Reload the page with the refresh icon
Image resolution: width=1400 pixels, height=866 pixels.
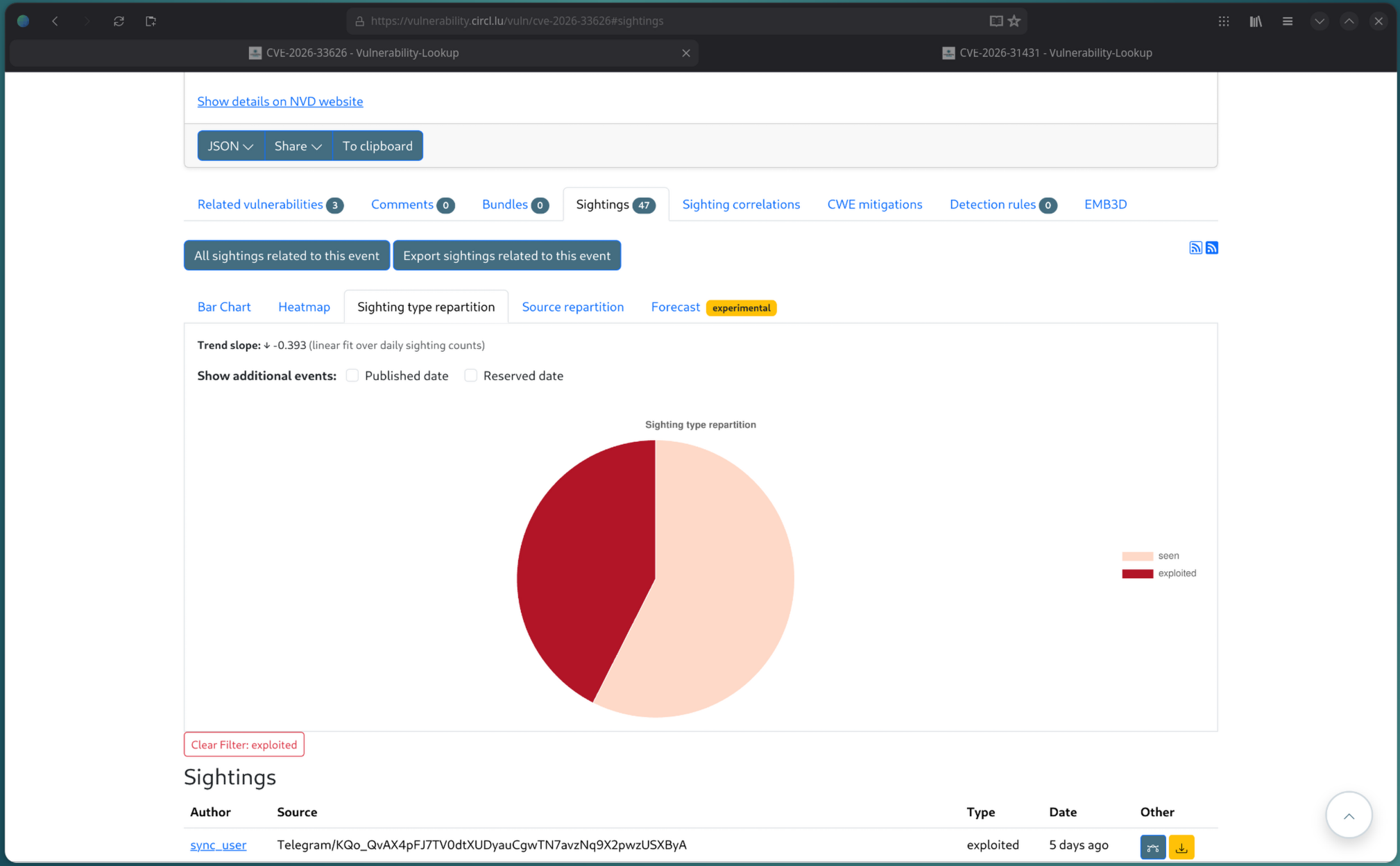(119, 21)
